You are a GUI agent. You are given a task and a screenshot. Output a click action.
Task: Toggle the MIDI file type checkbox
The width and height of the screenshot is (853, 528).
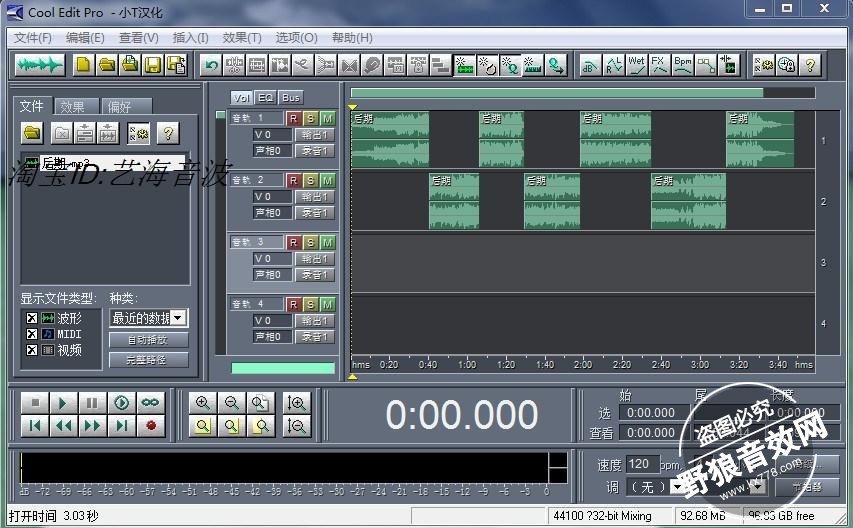[x=32, y=334]
